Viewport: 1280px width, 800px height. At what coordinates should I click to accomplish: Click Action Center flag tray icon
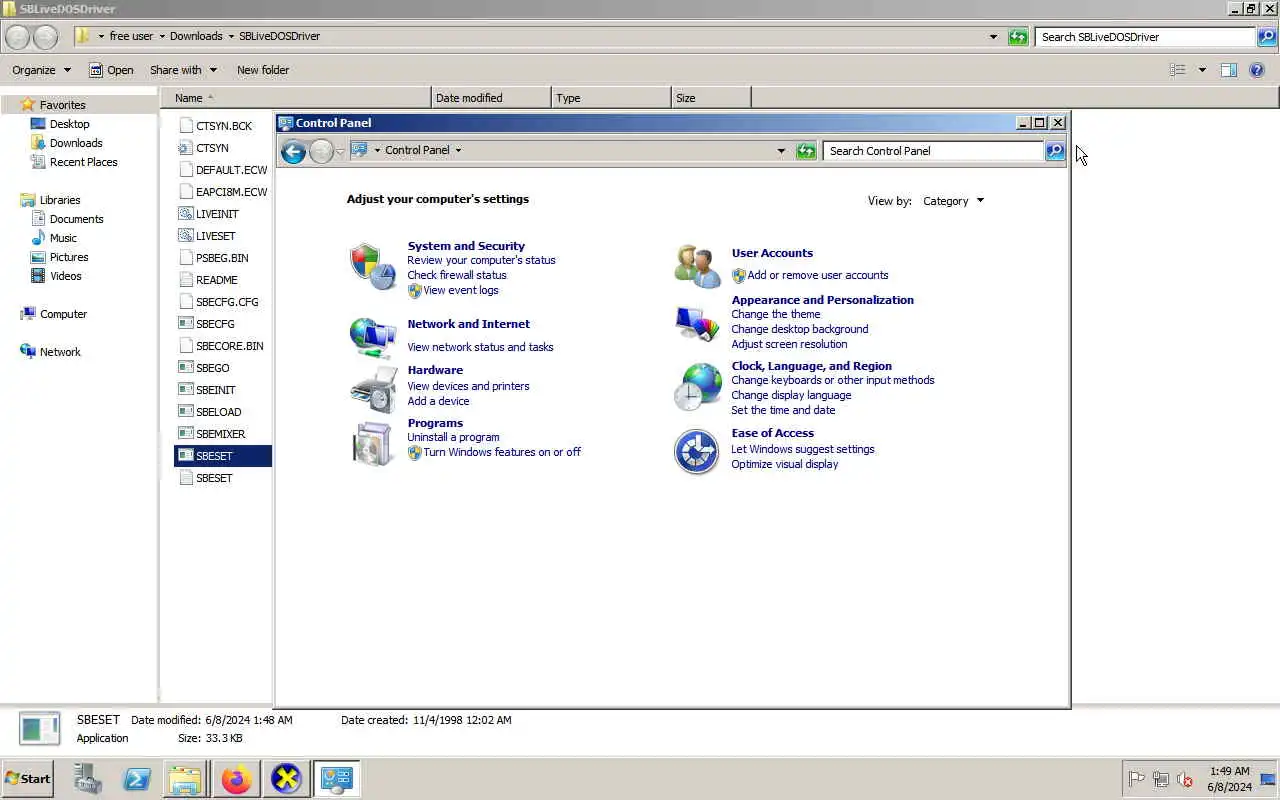point(1137,779)
